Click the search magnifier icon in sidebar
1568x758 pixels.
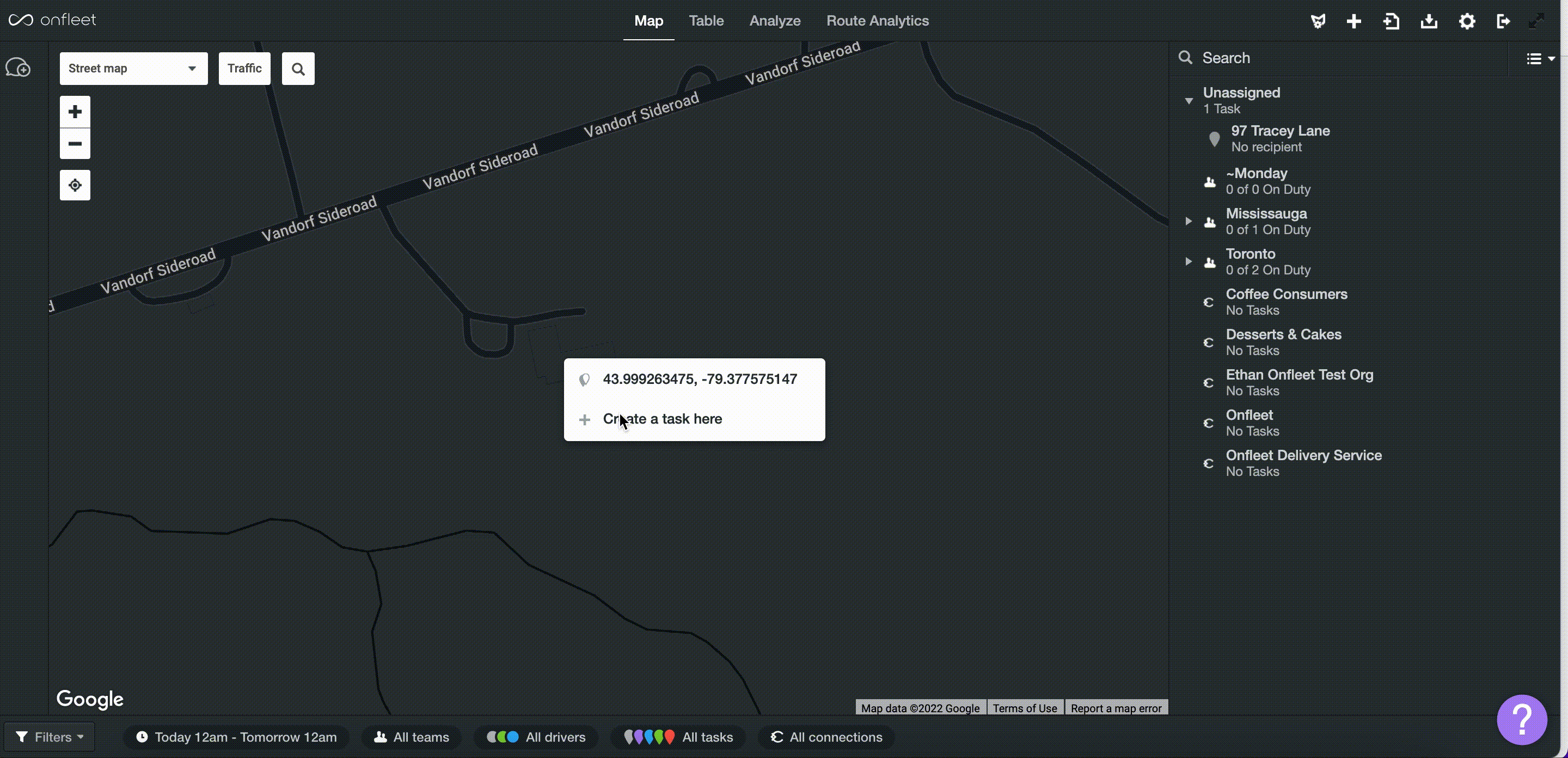pyautogui.click(x=1185, y=58)
